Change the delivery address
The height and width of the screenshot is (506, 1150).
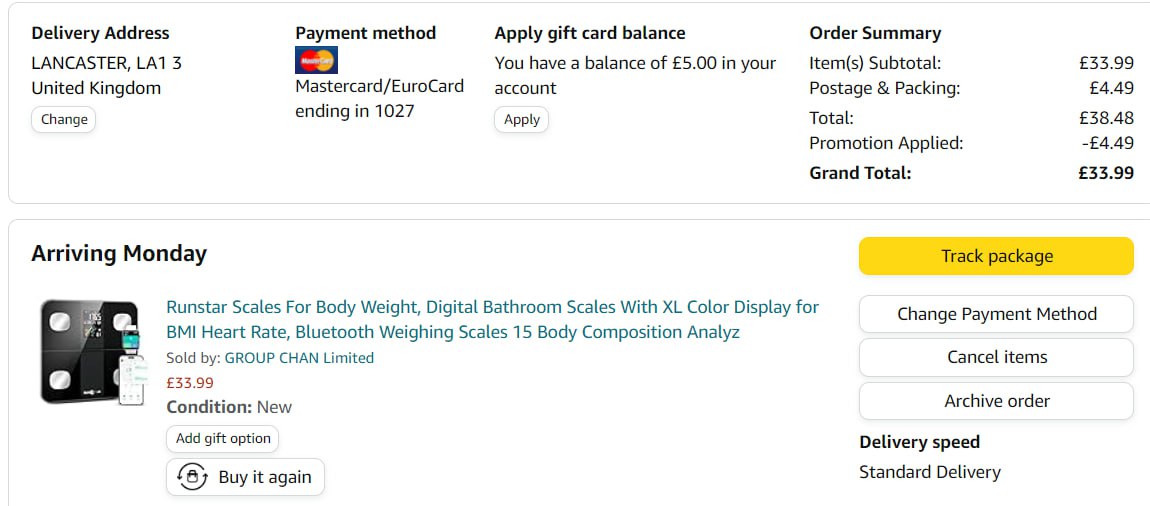[x=64, y=119]
